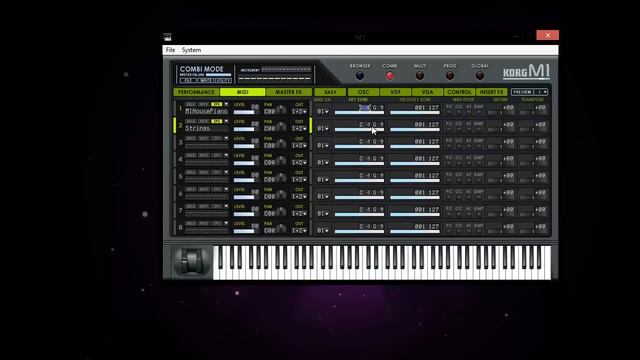
Task: Open program dropdown arrow for Strings
Action: 226,122
